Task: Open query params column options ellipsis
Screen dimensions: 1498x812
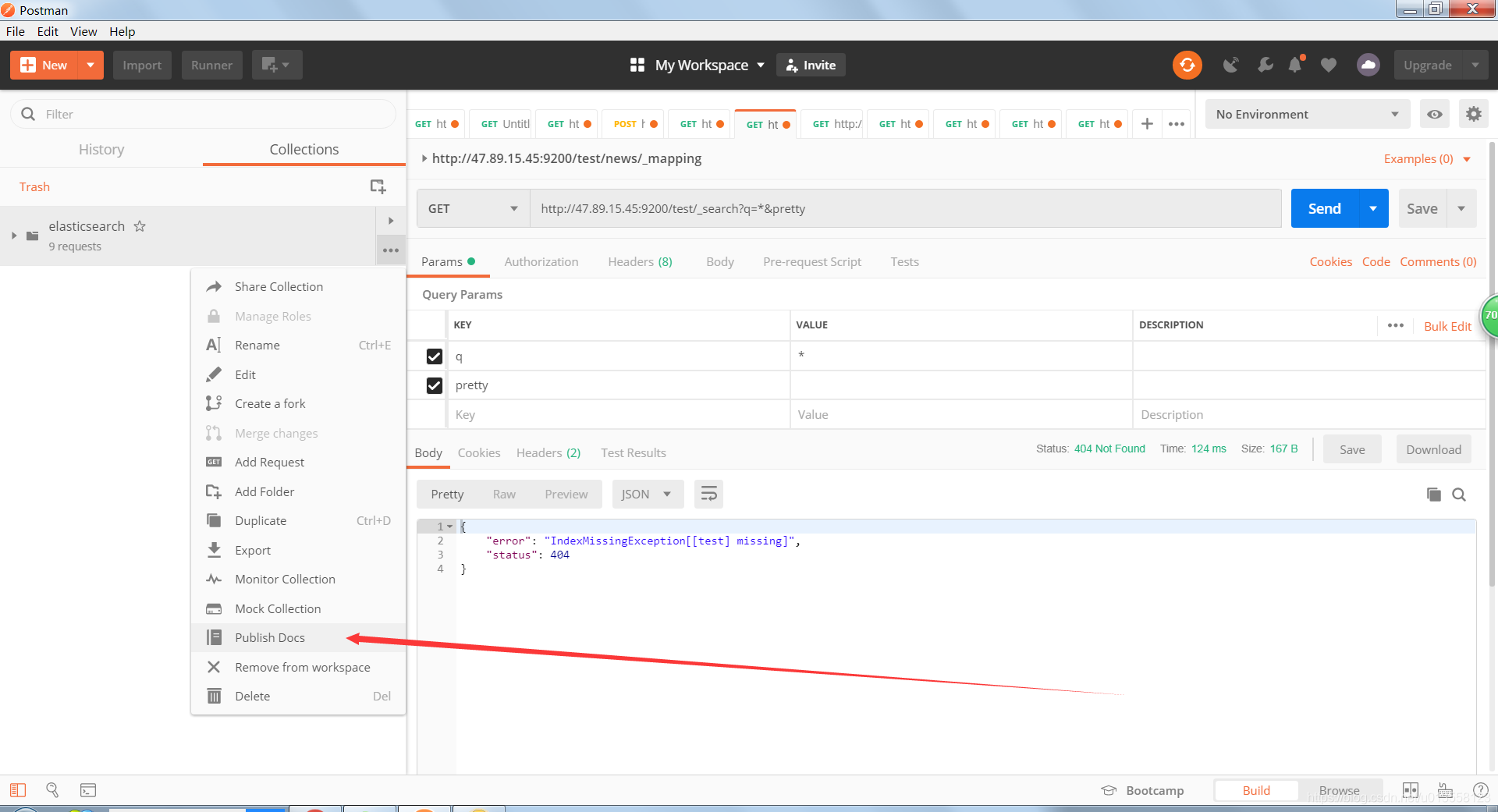Action: 1396,325
